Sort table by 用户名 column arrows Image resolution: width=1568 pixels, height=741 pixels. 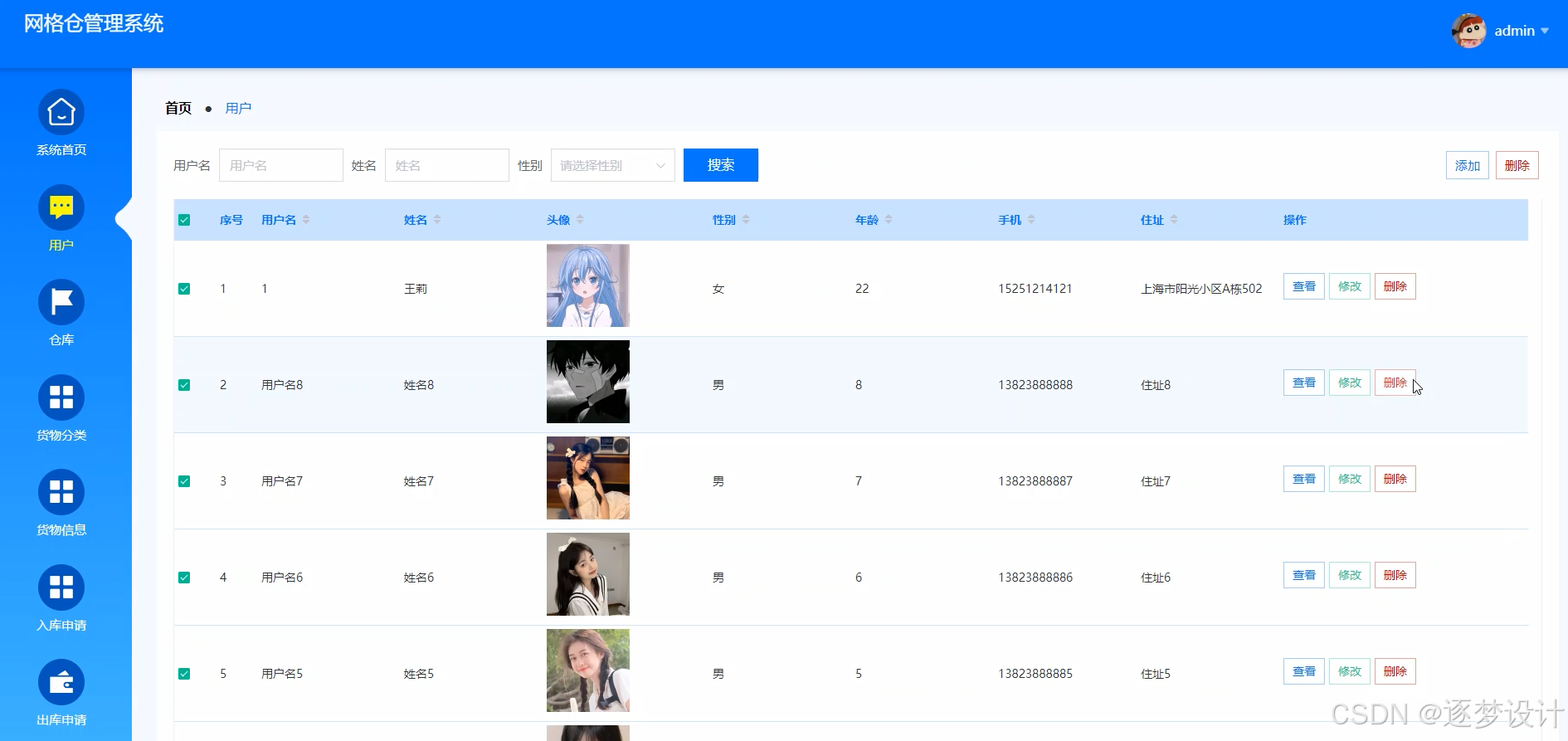tap(306, 220)
